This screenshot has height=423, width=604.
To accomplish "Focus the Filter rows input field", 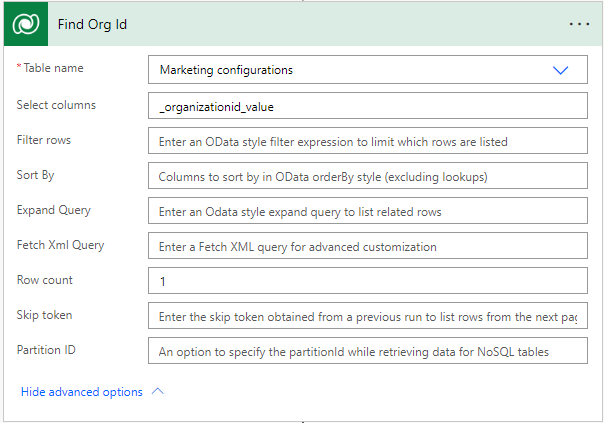I will pos(367,141).
